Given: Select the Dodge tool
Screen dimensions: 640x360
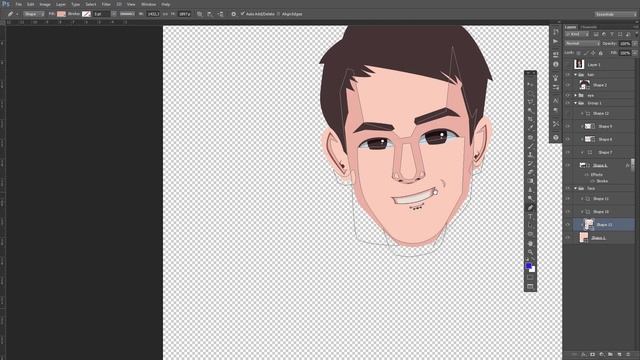Looking at the screenshot, I should 530,199.
